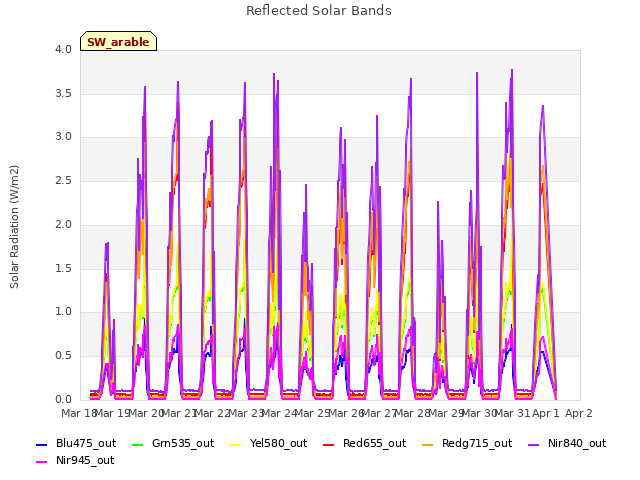Click the 0.5 y-axis tick label
Image resolution: width=640 pixels, height=480 pixels.
[63, 356]
